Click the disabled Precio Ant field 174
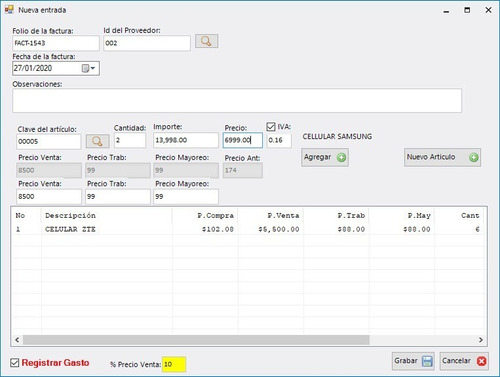500x377 pixels. pyautogui.click(x=243, y=170)
